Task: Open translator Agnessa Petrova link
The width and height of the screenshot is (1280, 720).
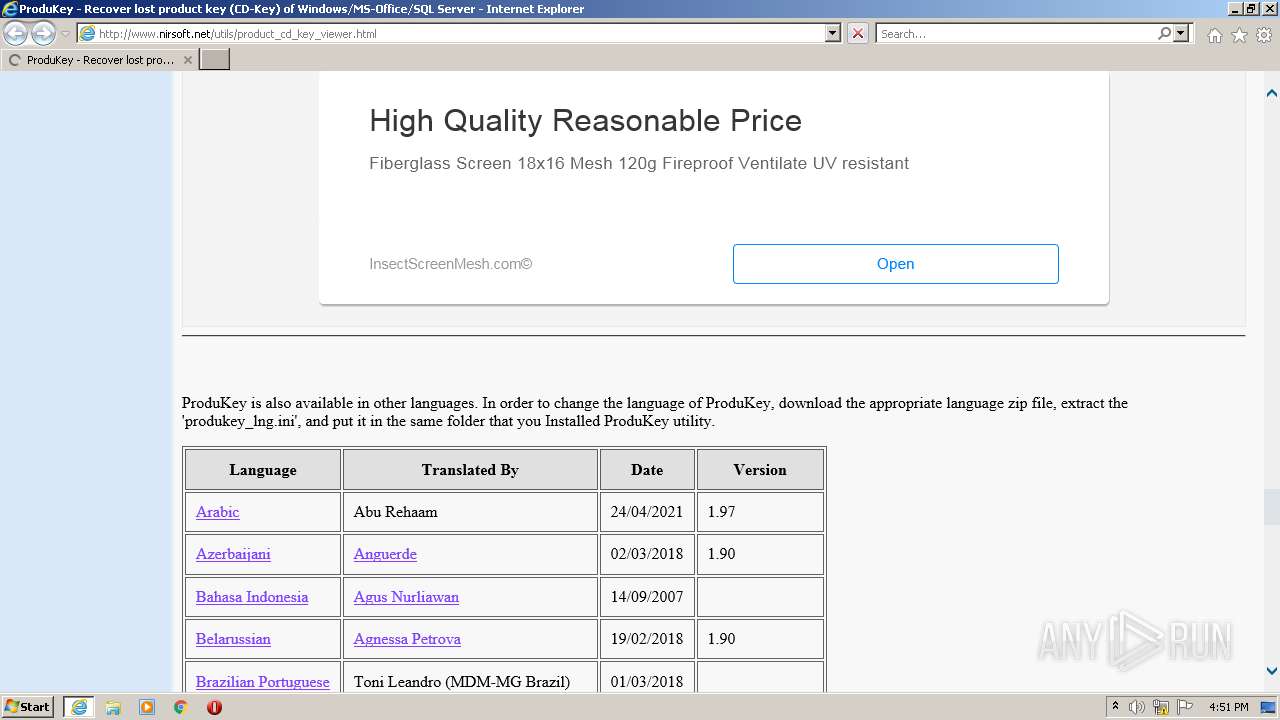Action: click(407, 639)
